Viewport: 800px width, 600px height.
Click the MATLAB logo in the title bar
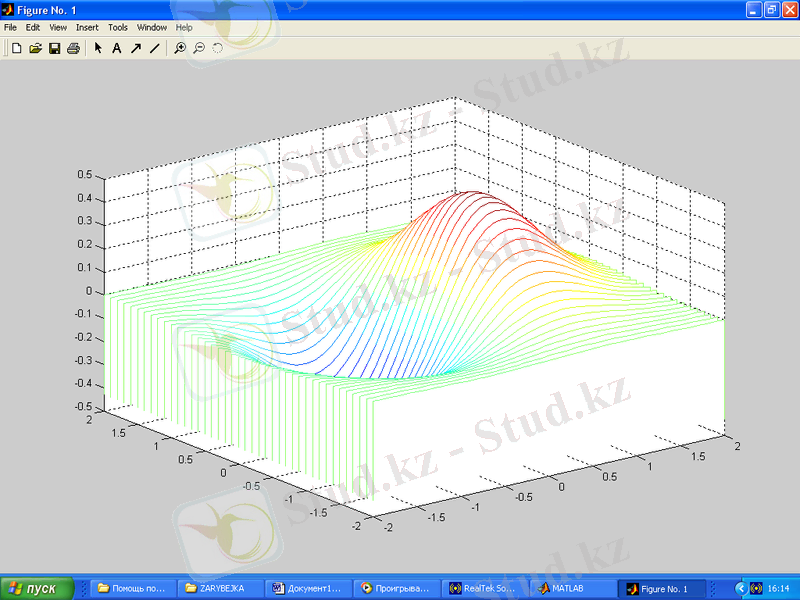click(8, 10)
